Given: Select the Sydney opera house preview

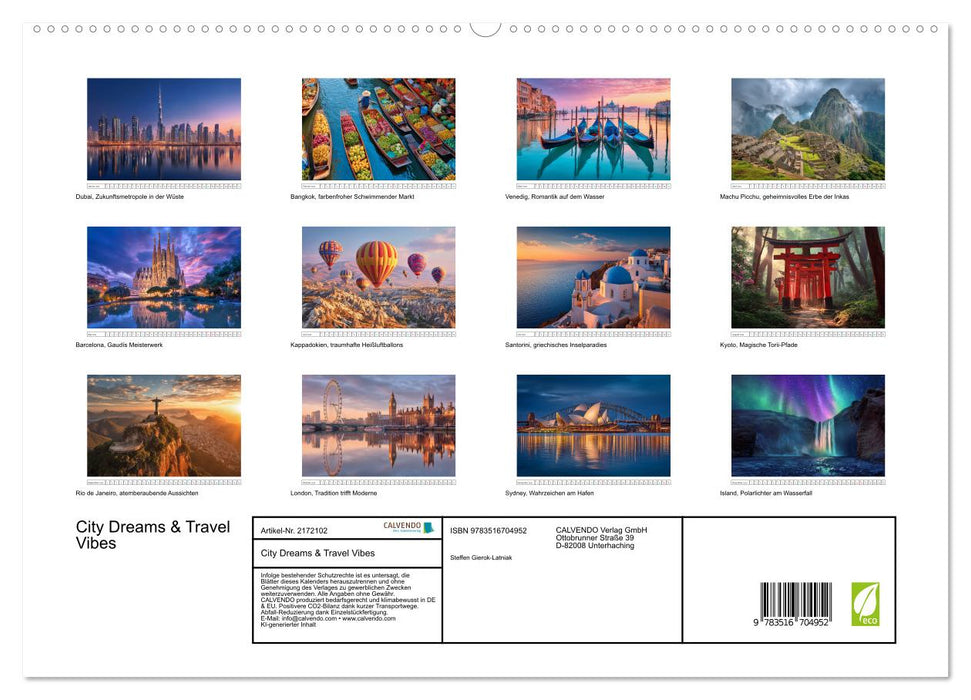Looking at the screenshot, I should (x=593, y=426).
